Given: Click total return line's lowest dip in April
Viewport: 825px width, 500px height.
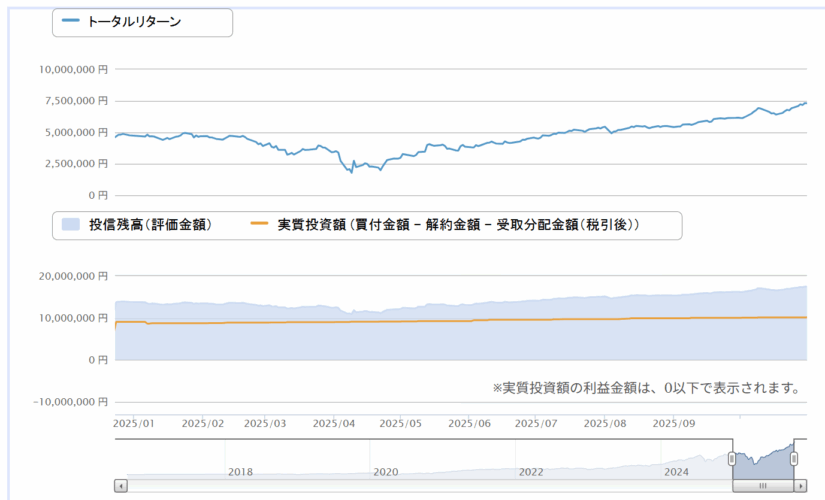Looking at the screenshot, I should (x=351, y=172).
